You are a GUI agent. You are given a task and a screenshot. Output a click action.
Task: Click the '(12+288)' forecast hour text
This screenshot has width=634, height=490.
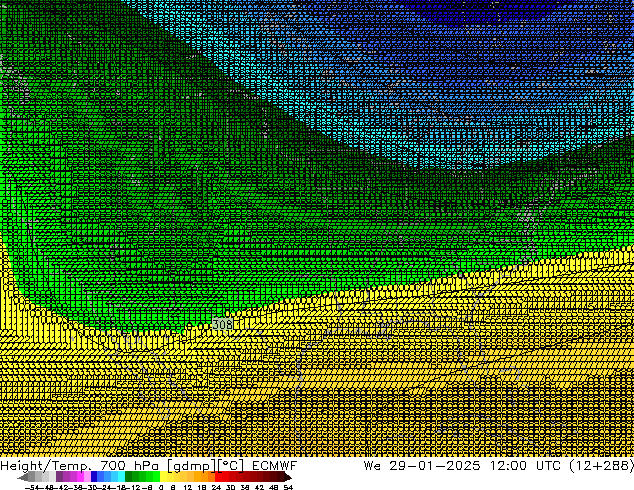coord(601,466)
